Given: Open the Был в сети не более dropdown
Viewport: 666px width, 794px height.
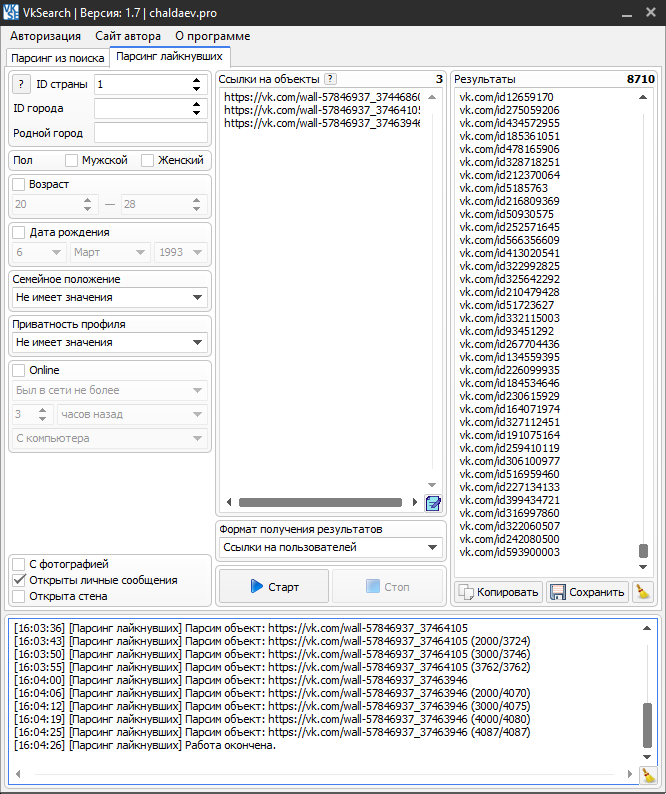Looking at the screenshot, I should [x=109, y=390].
